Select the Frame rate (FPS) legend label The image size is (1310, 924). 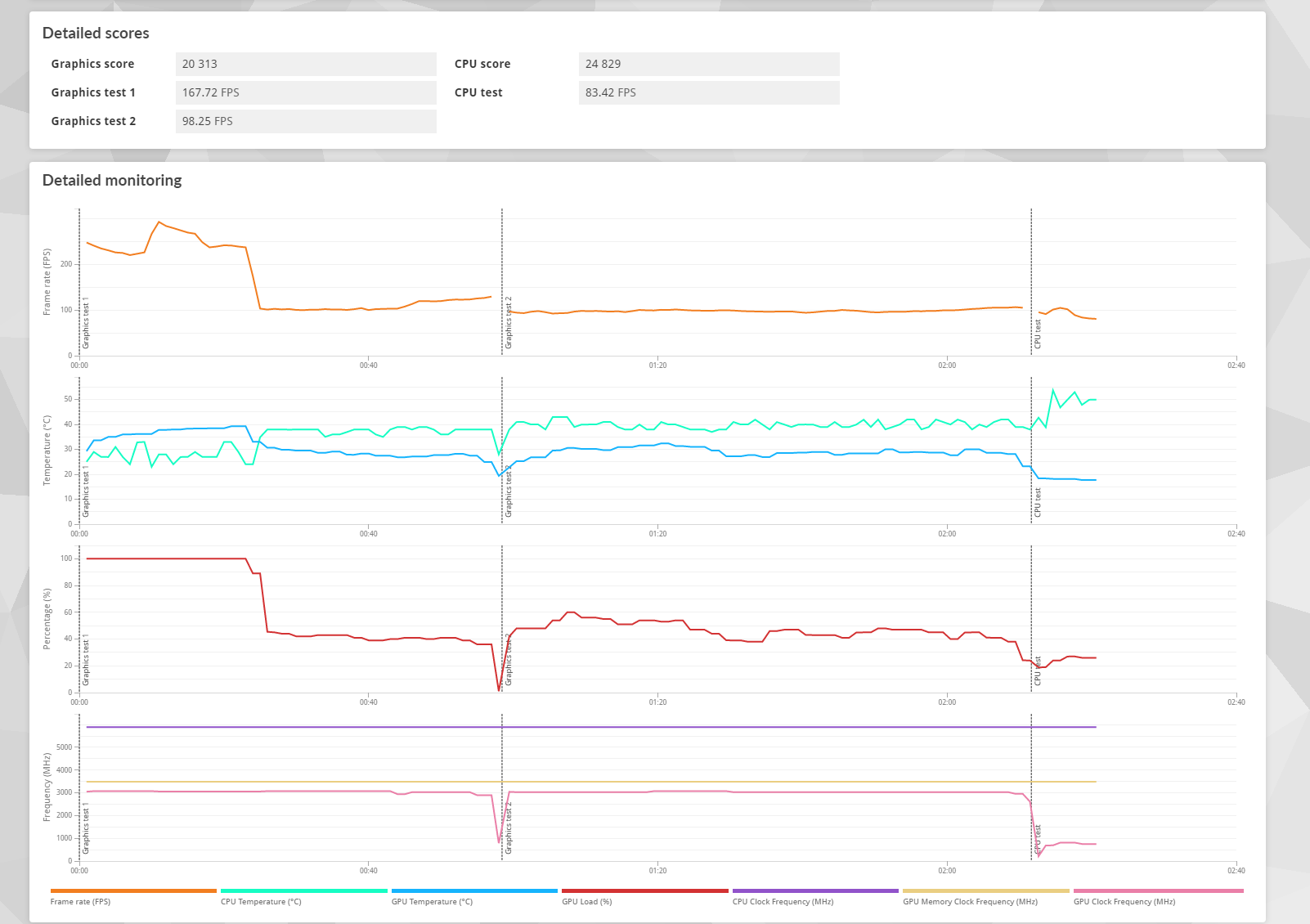[80, 901]
